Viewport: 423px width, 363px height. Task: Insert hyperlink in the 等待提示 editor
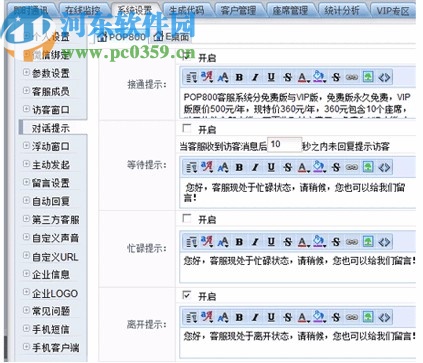[x=352, y=167]
